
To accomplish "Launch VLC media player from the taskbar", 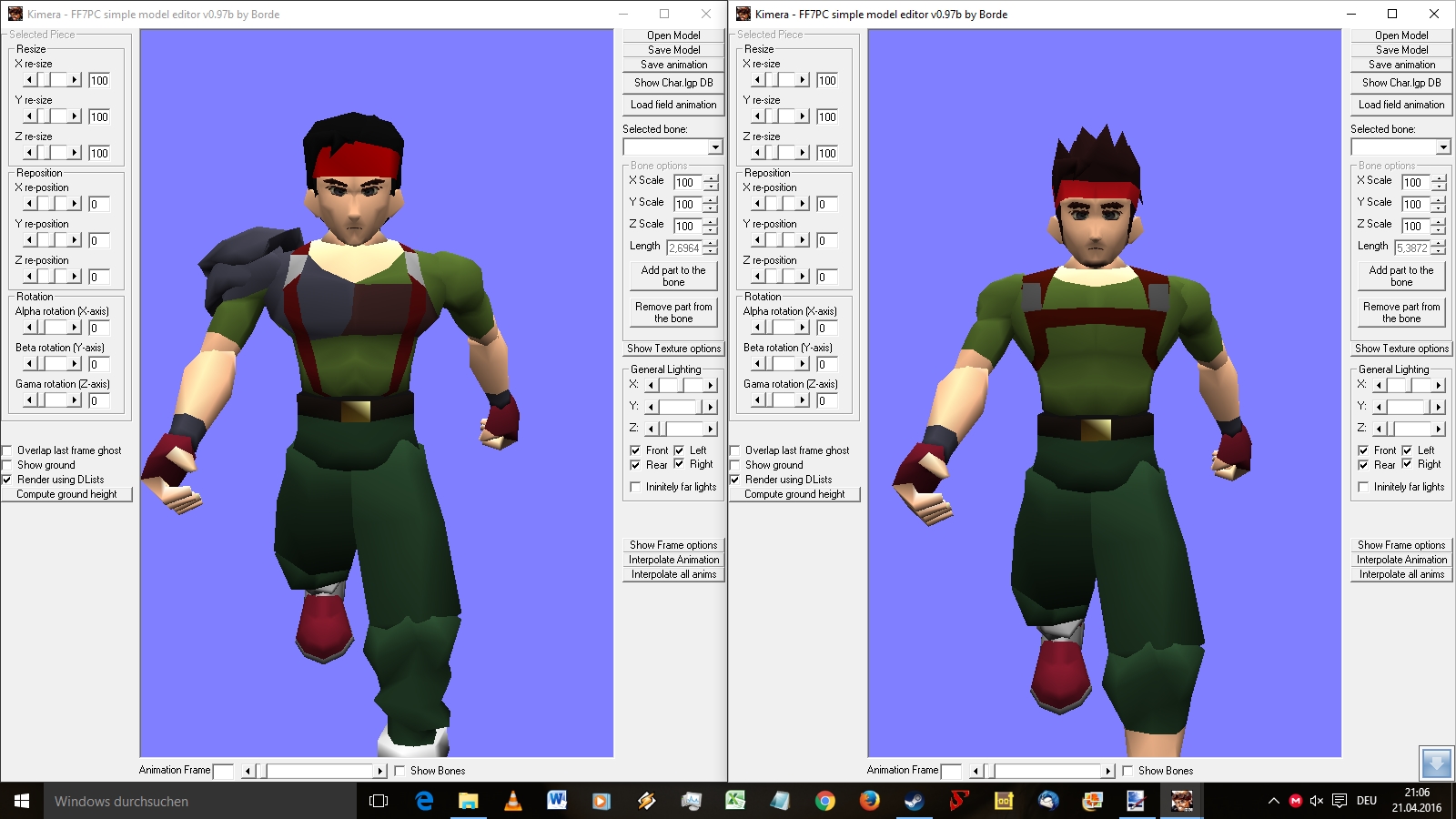I will (512, 801).
